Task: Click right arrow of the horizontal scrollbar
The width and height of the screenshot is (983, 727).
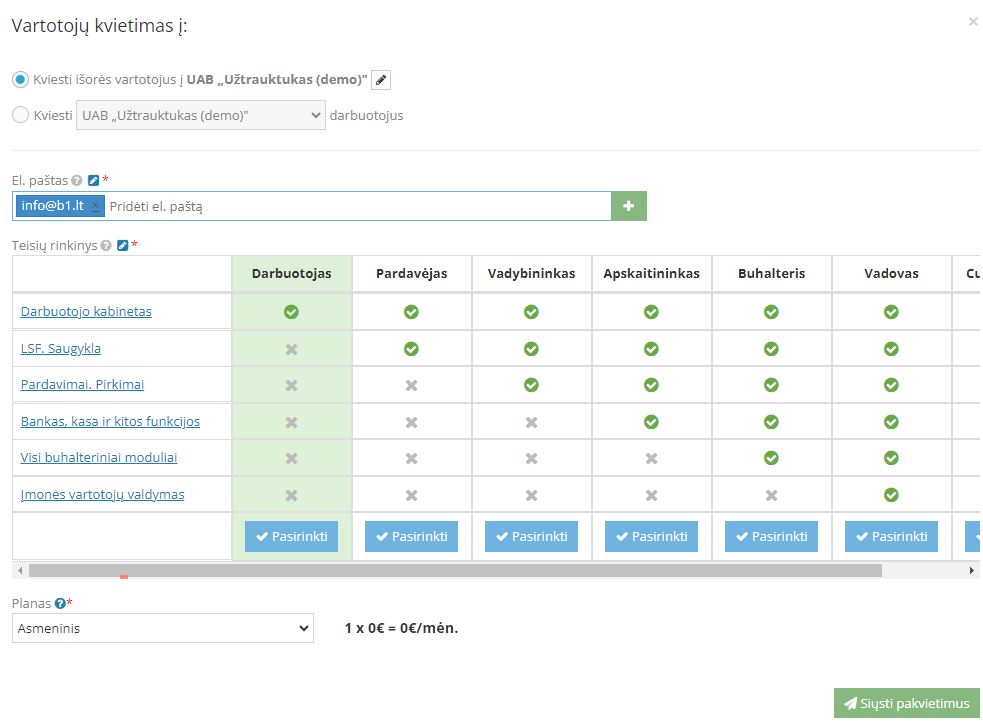Action: 972,570
